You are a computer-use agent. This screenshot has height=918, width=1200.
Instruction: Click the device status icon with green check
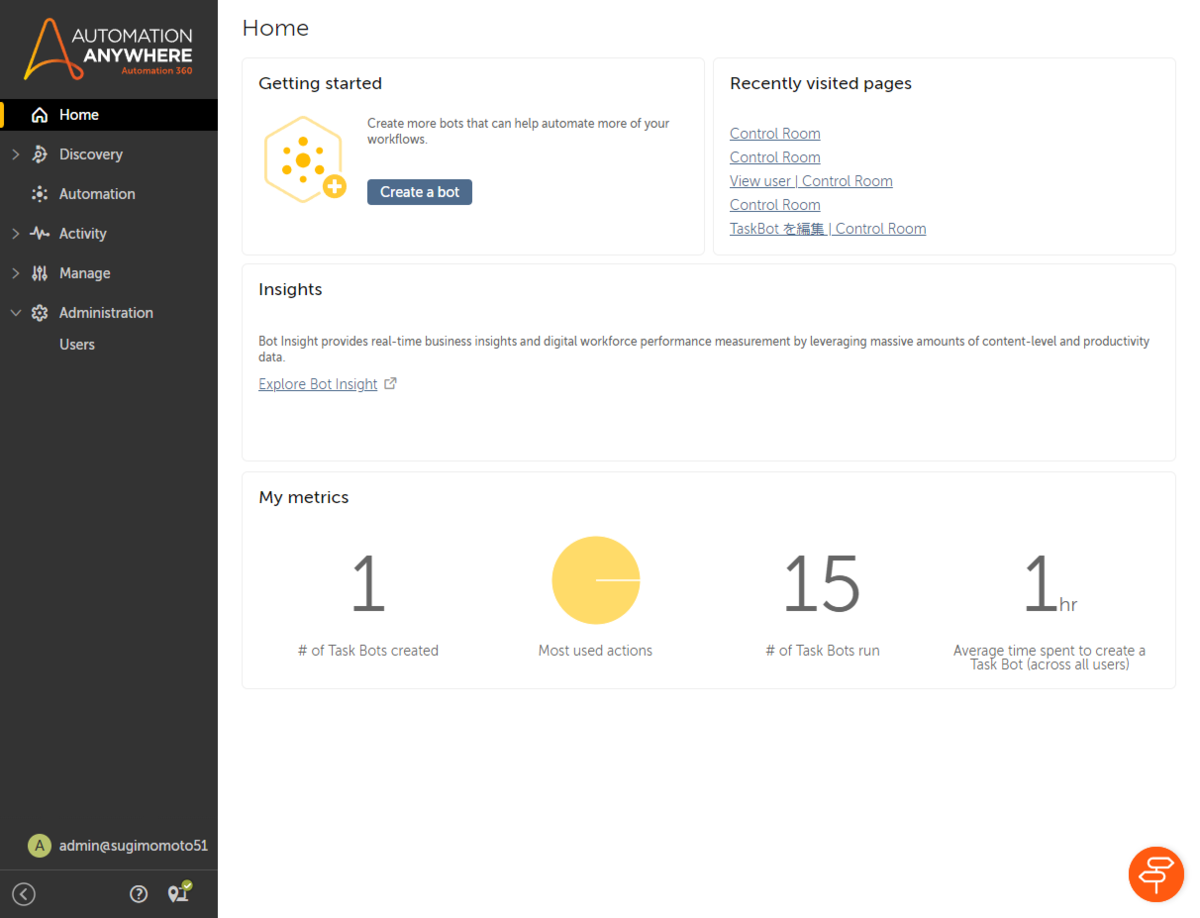click(179, 892)
